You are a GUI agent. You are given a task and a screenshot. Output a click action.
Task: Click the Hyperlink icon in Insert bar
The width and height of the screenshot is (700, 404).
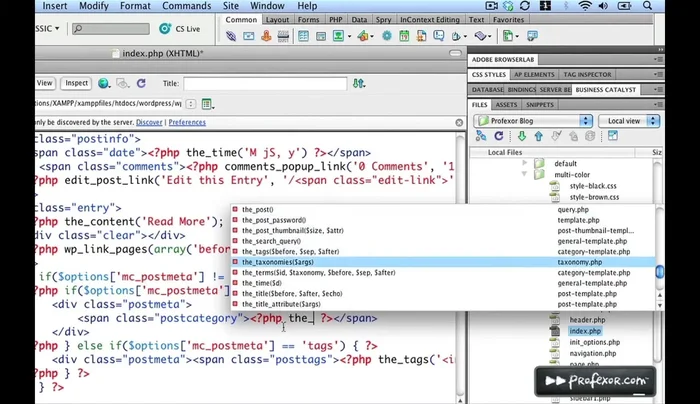click(x=232, y=36)
